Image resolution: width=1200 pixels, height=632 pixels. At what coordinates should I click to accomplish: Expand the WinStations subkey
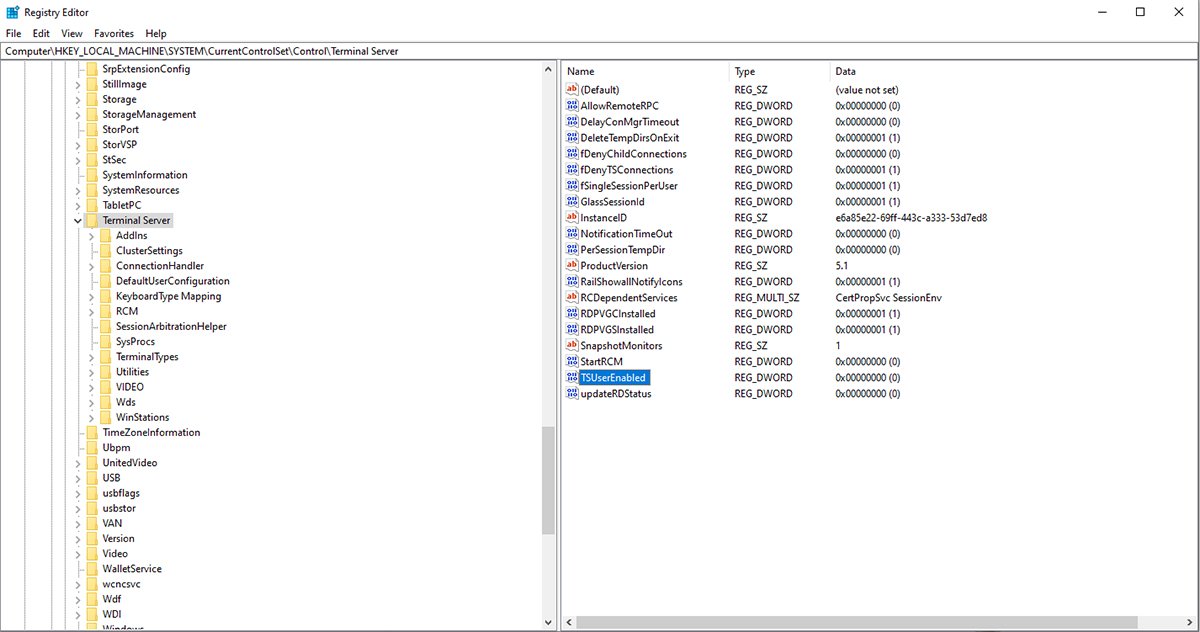(x=91, y=417)
